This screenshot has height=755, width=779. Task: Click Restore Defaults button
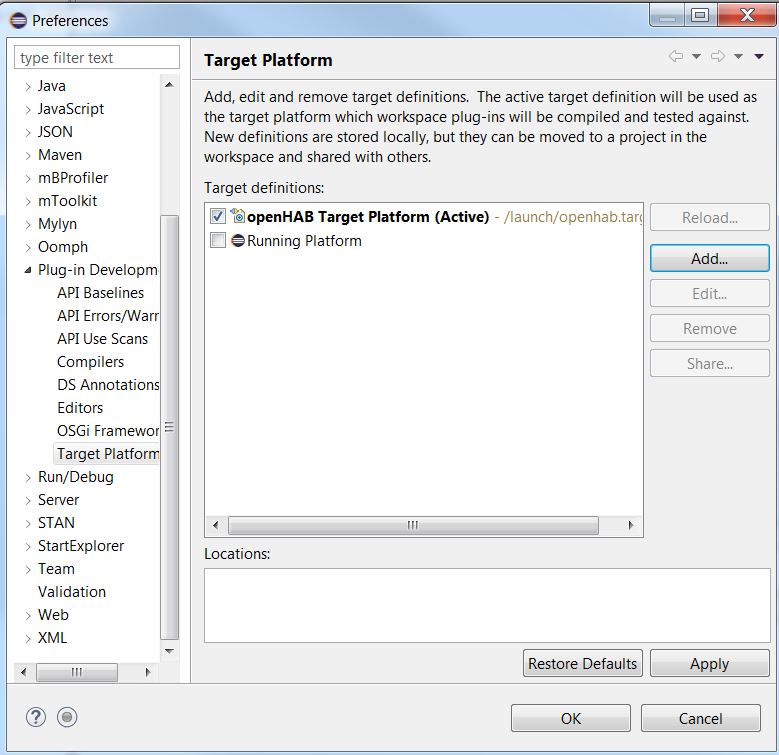(582, 664)
